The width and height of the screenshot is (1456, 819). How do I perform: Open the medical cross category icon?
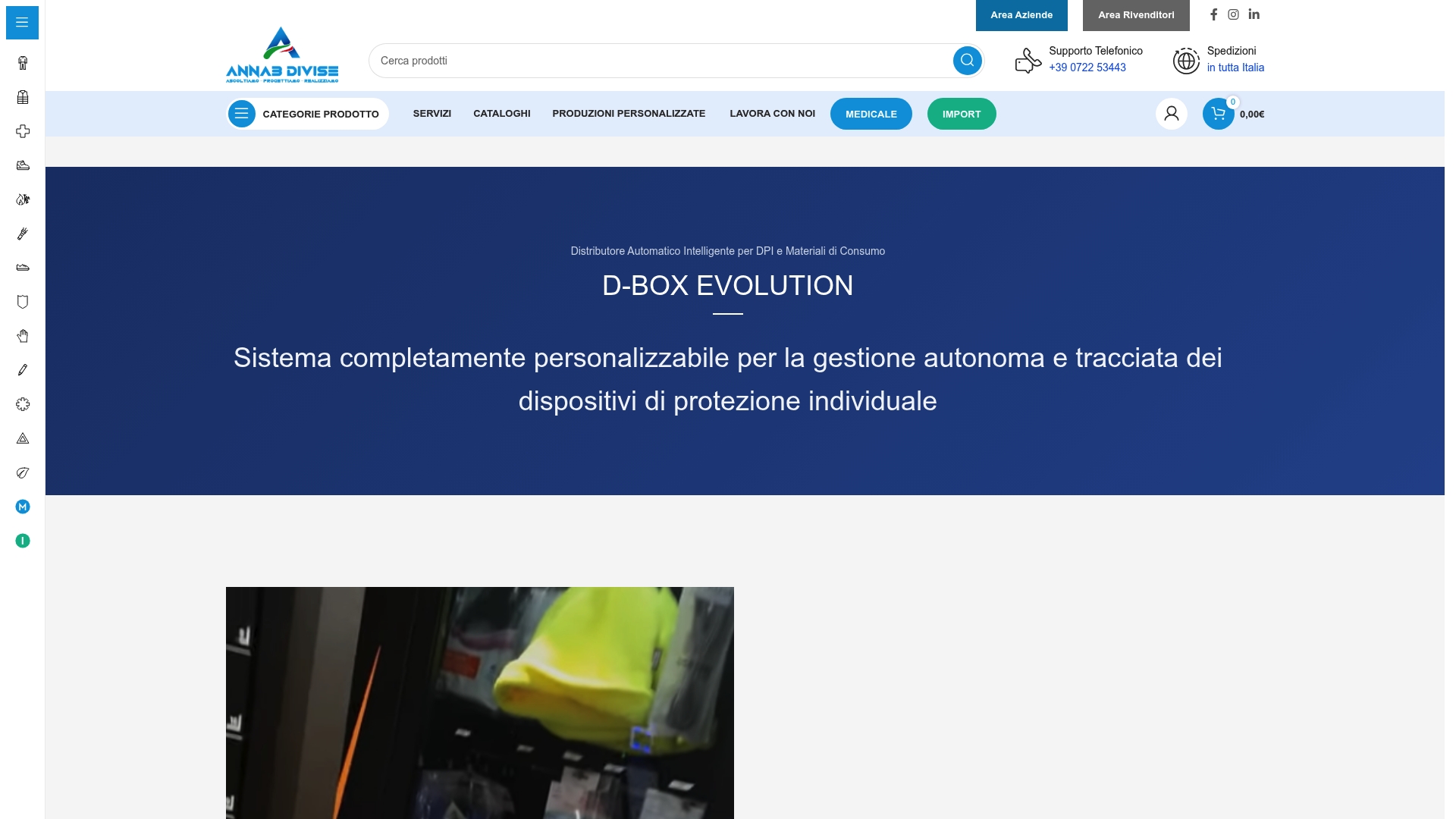23,131
